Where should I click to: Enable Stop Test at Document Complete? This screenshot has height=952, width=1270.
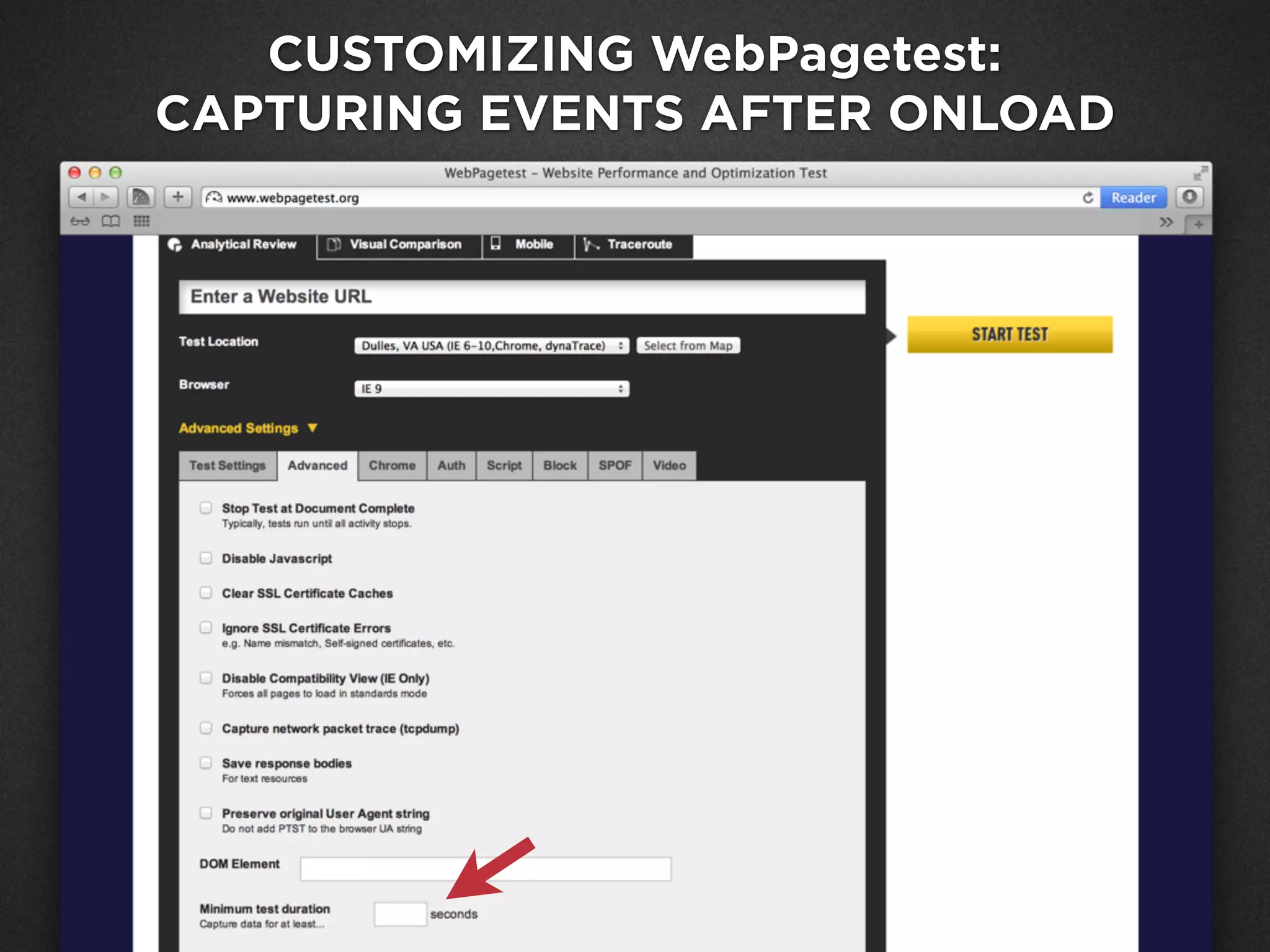pyautogui.click(x=206, y=508)
